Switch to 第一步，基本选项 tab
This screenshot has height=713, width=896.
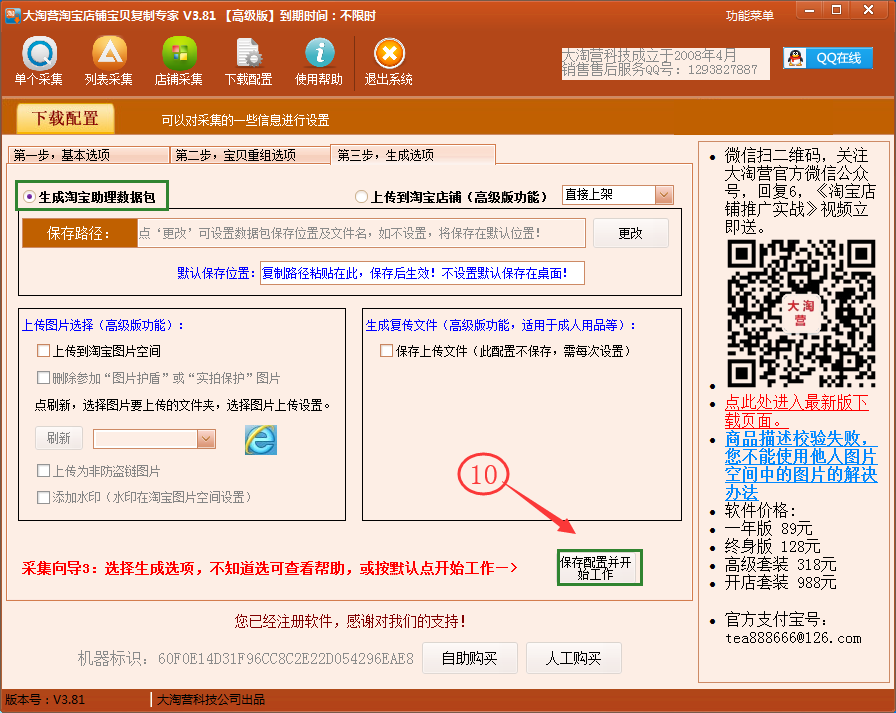point(89,155)
